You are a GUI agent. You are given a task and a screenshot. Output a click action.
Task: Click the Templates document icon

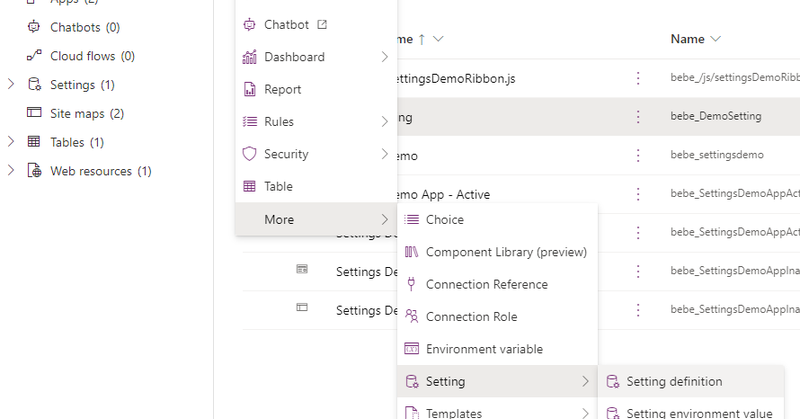tap(411, 412)
